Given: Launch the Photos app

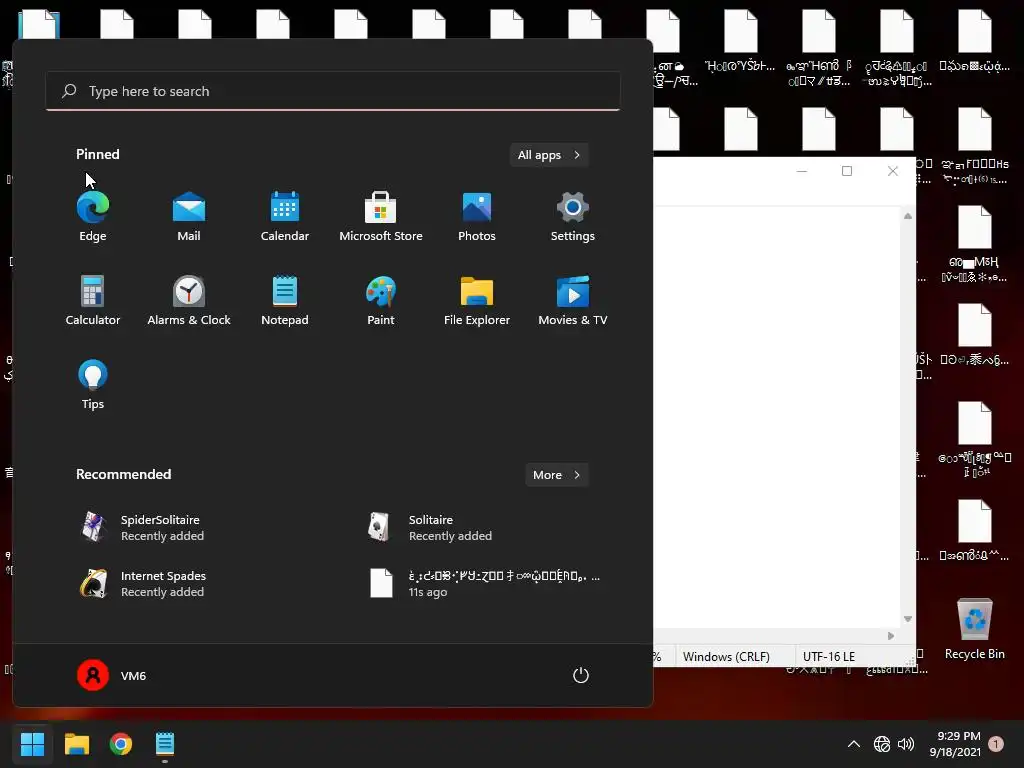Looking at the screenshot, I should click(x=477, y=217).
